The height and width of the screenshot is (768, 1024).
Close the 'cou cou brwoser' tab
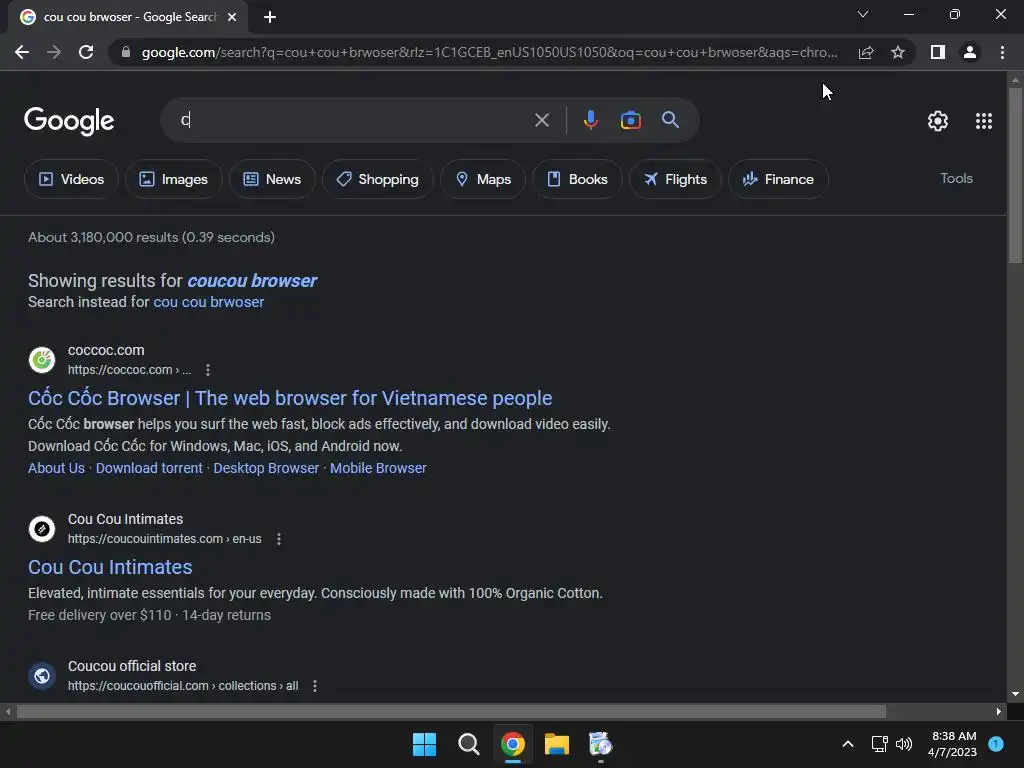232,17
